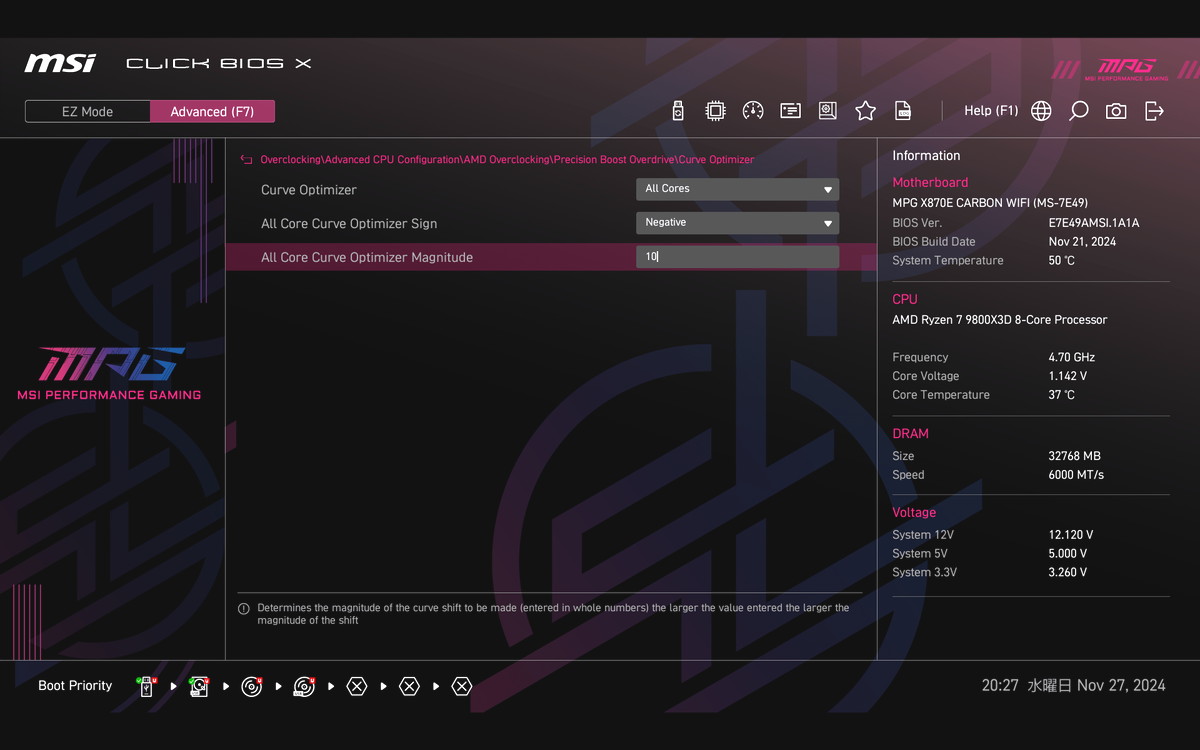This screenshot has height=750, width=1200.
Task: Click DRAM size 32768 MB value
Action: pyautogui.click(x=1074, y=456)
